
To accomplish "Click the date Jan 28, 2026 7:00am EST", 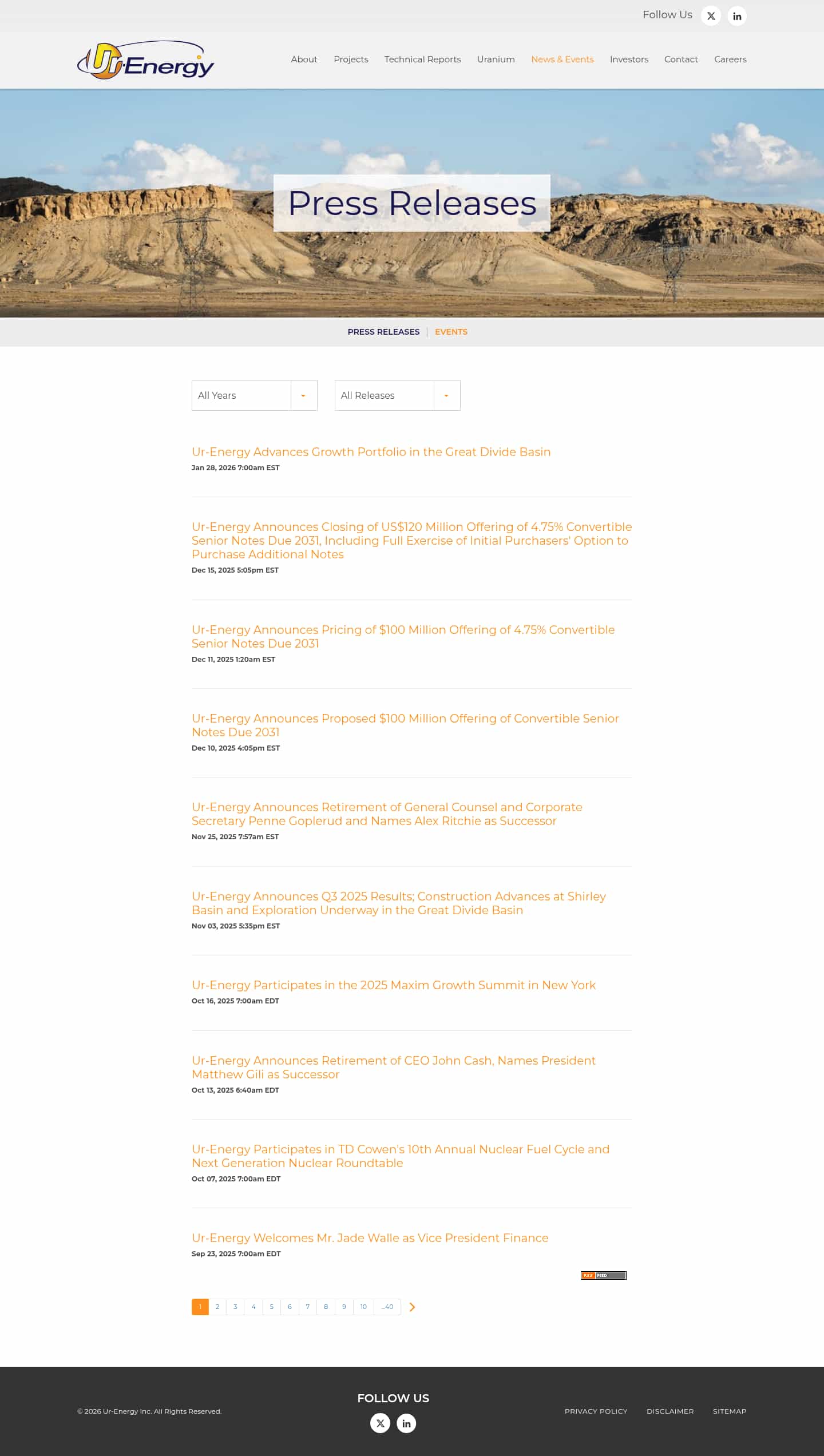I will pyautogui.click(x=236, y=468).
